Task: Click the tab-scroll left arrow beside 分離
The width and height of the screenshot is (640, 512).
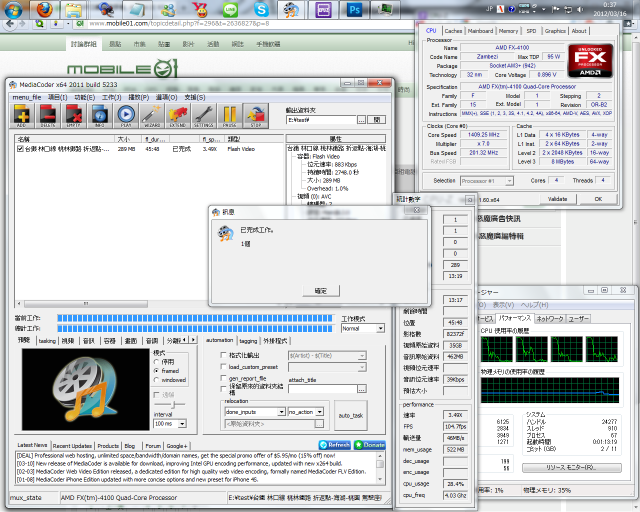Action: tap(185, 340)
